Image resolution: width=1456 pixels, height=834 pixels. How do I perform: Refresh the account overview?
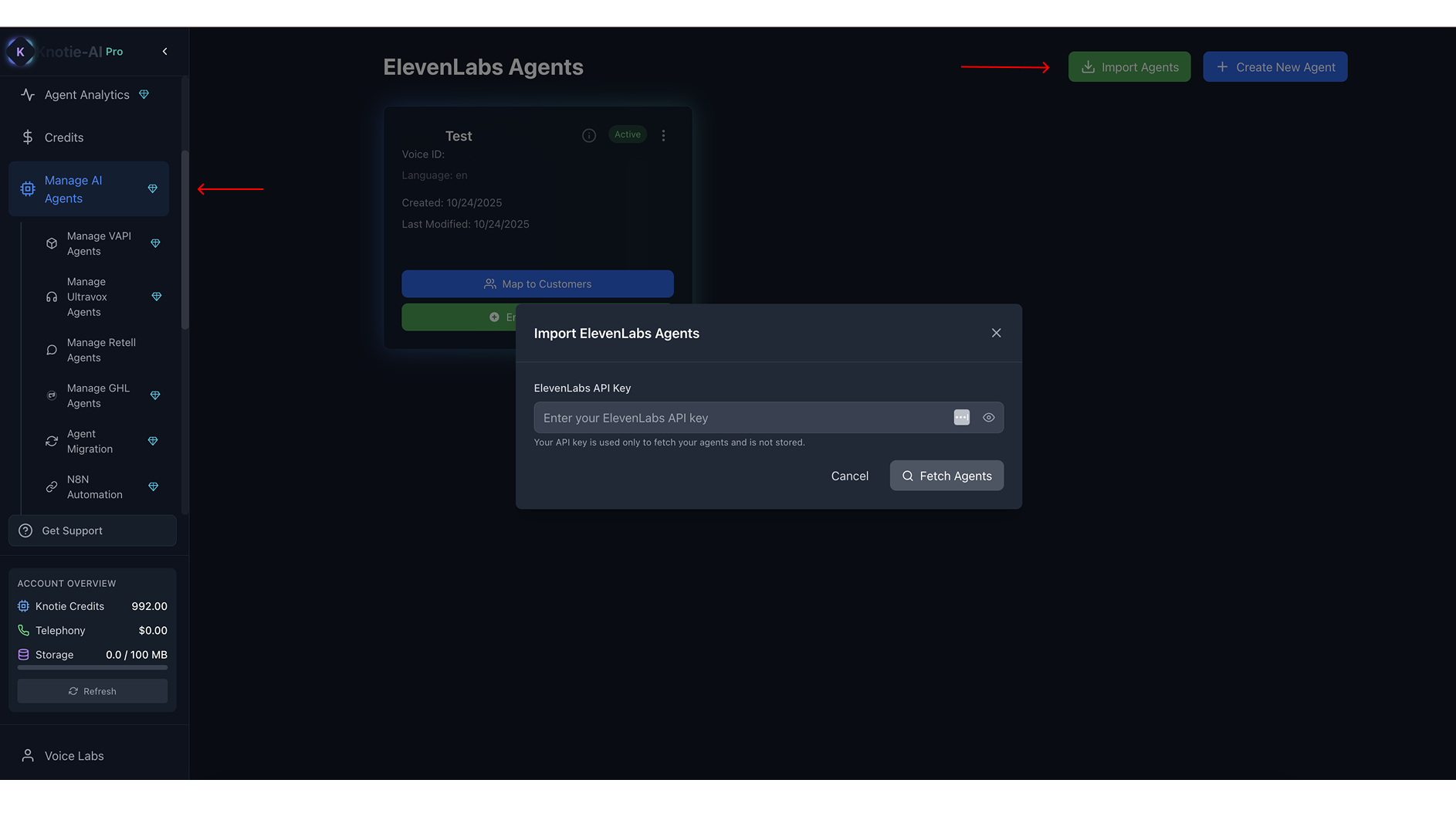[x=93, y=692]
